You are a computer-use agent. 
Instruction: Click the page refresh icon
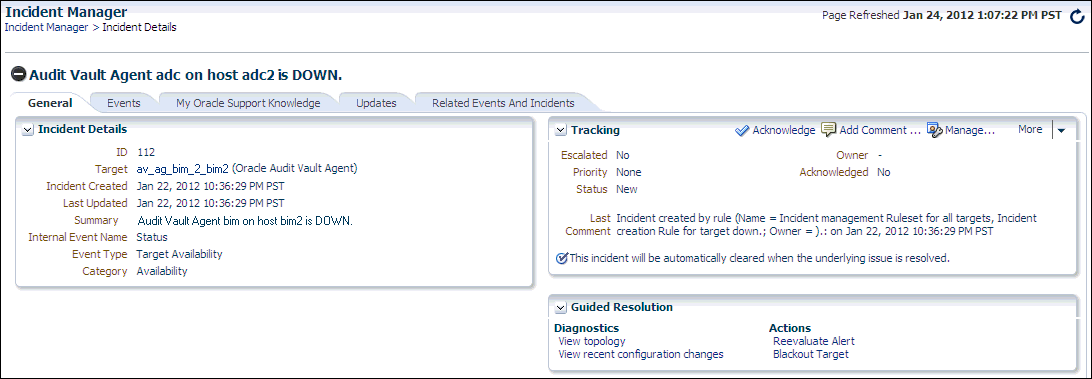click(1077, 17)
